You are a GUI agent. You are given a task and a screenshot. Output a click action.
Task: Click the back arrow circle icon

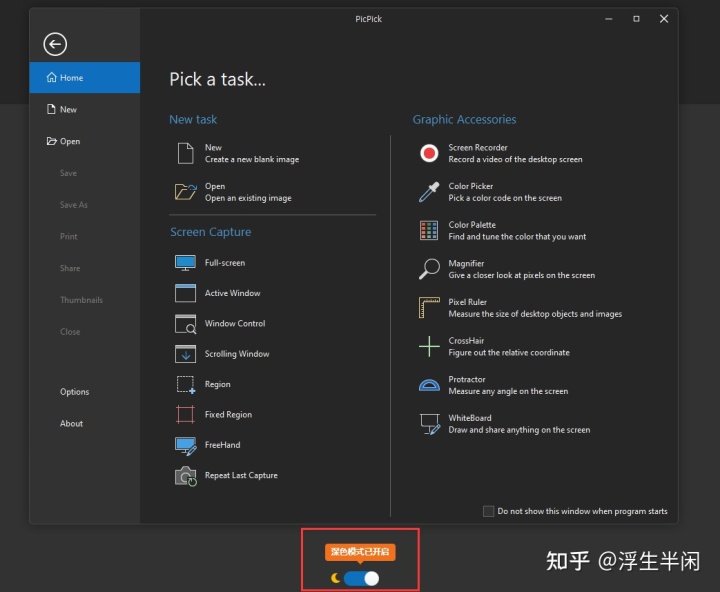[55, 44]
